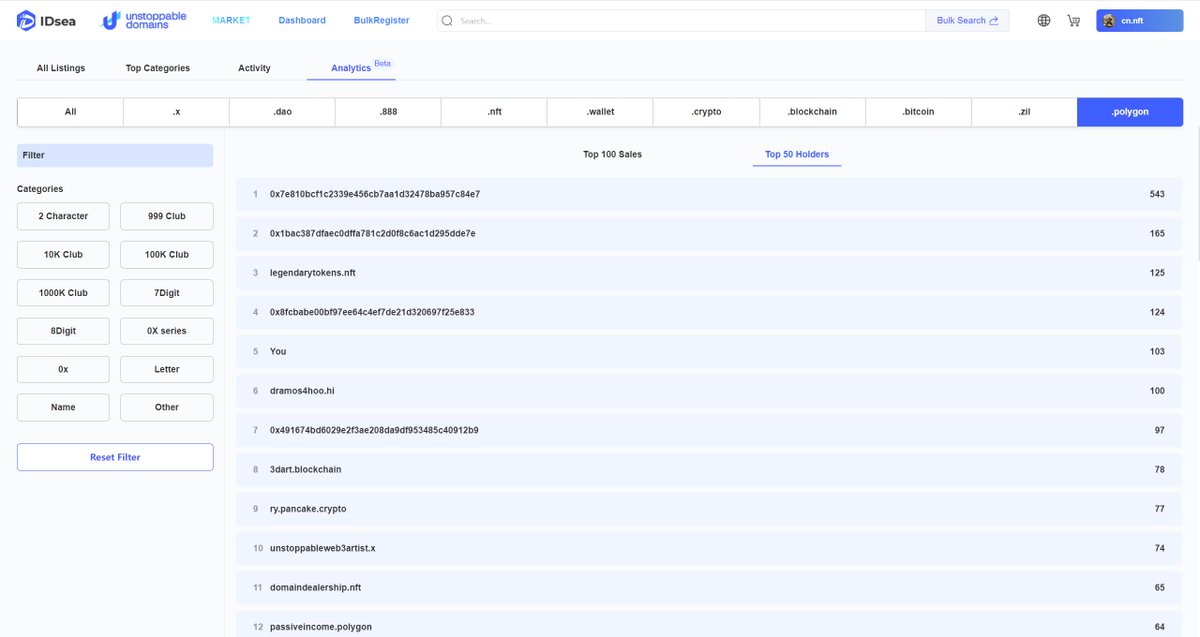Select the .polygon highlighted filter
Image resolution: width=1200 pixels, height=637 pixels.
[1129, 111]
